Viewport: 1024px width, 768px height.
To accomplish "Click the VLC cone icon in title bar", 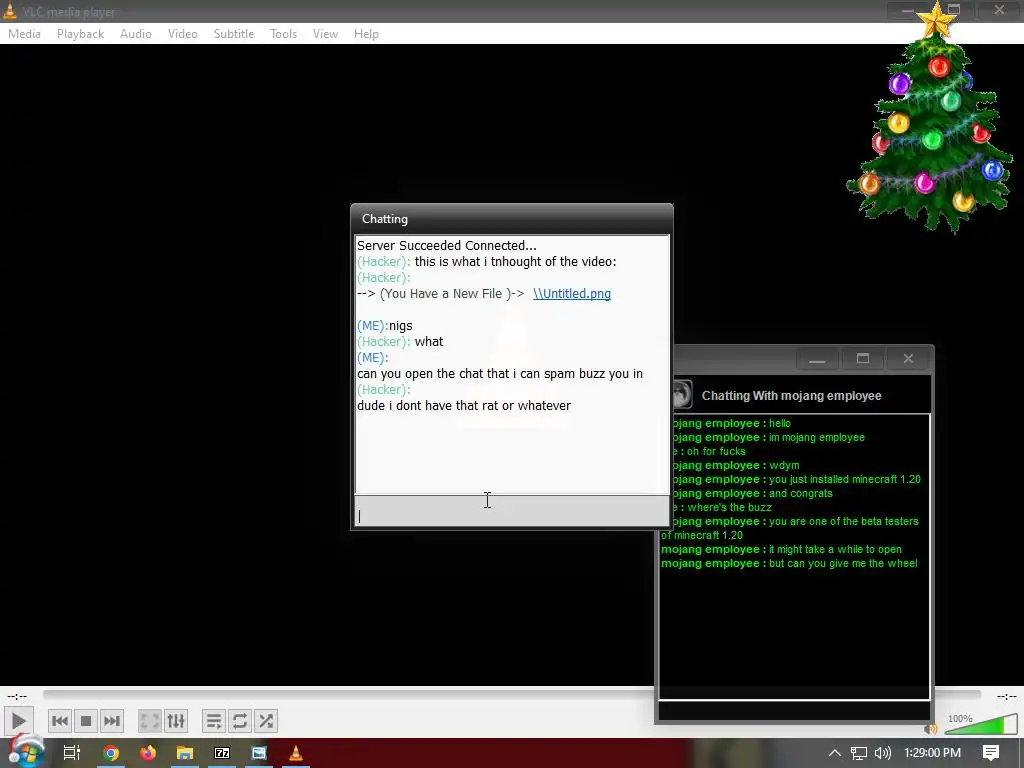I will point(10,10).
